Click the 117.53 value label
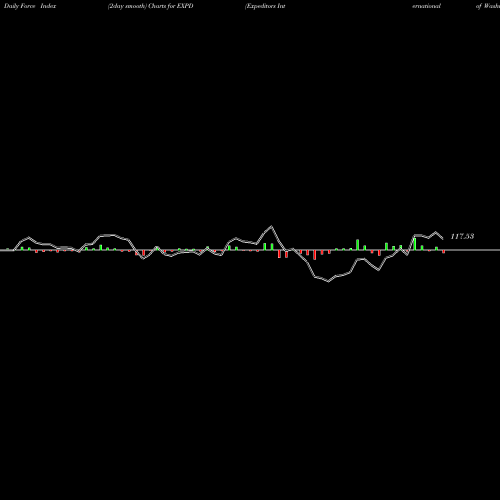Image resolution: width=500 pixels, height=500 pixels. [462, 236]
